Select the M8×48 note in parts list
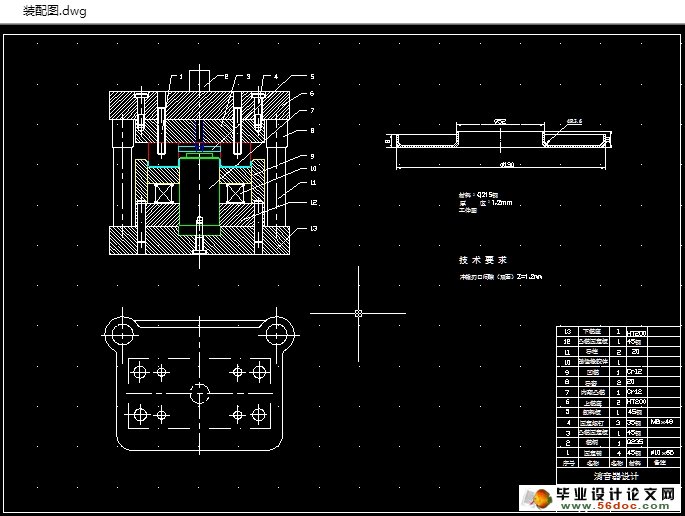This screenshot has width=685, height=516. [662, 422]
